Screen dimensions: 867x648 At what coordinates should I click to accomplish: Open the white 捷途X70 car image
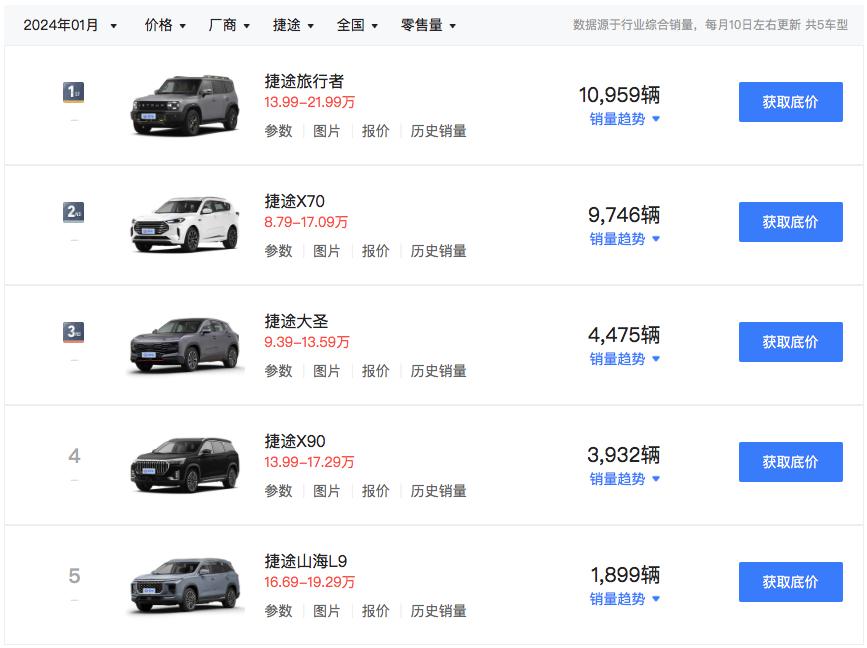click(x=186, y=224)
